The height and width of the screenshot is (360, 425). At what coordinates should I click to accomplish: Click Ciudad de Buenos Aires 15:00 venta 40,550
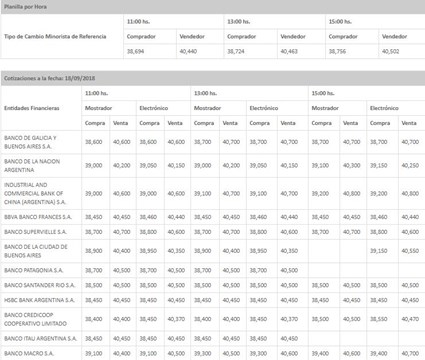410,251
